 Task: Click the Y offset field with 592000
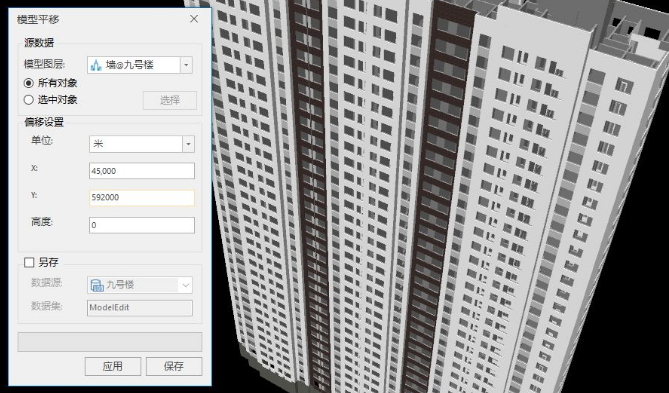(142, 198)
